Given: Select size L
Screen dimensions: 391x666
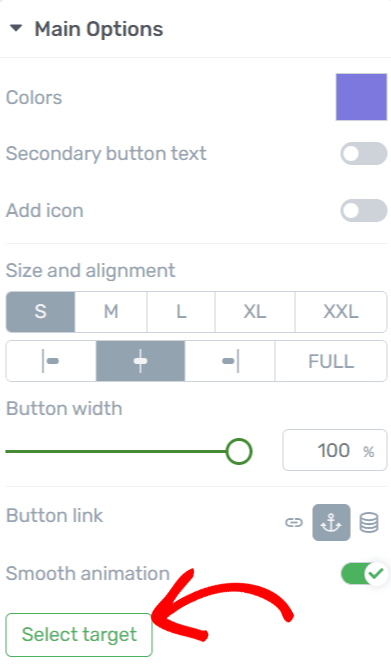Looking at the screenshot, I should pyautogui.click(x=181, y=312).
